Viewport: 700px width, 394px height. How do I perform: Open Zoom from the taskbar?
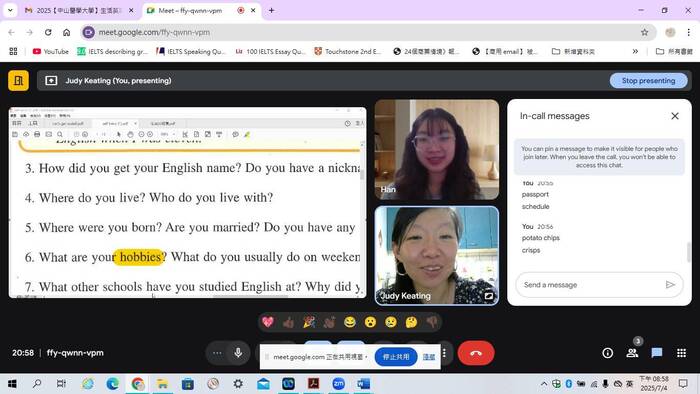coord(338,384)
